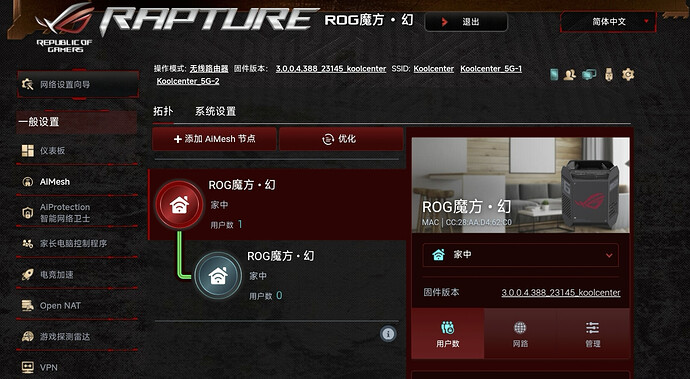690x379 pixels.
Task: Open the info icon below topology list
Action: (x=388, y=334)
